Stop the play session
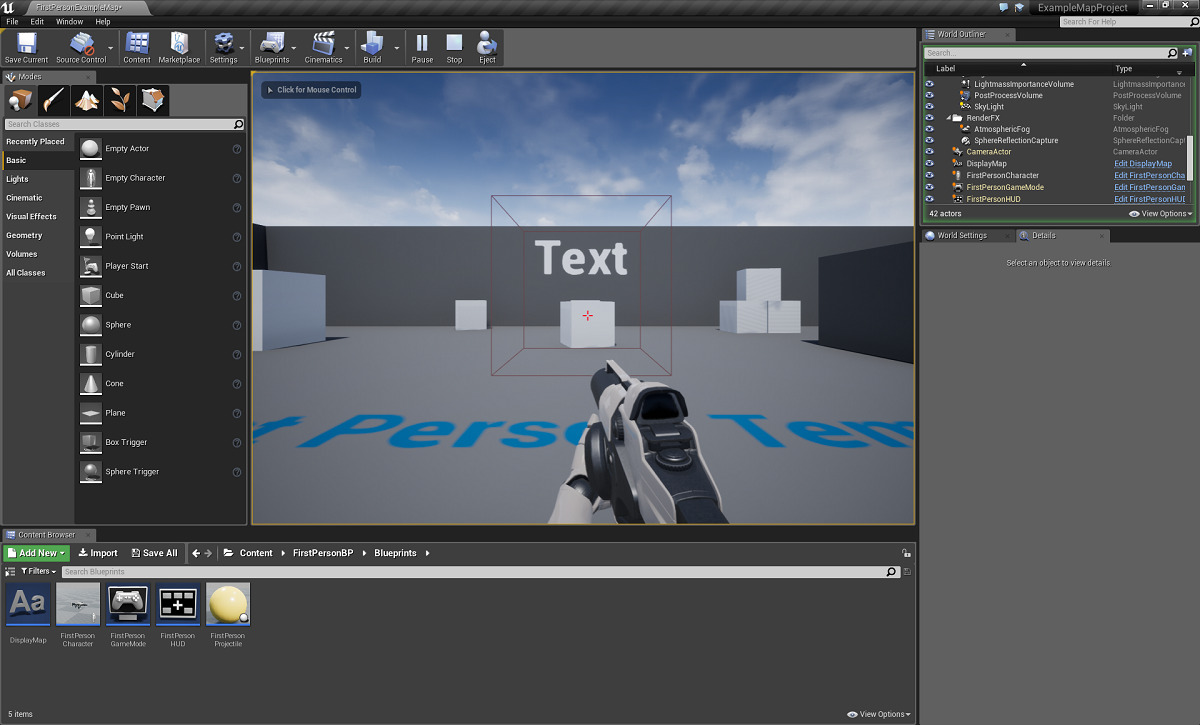The image size is (1200, 725). point(454,47)
